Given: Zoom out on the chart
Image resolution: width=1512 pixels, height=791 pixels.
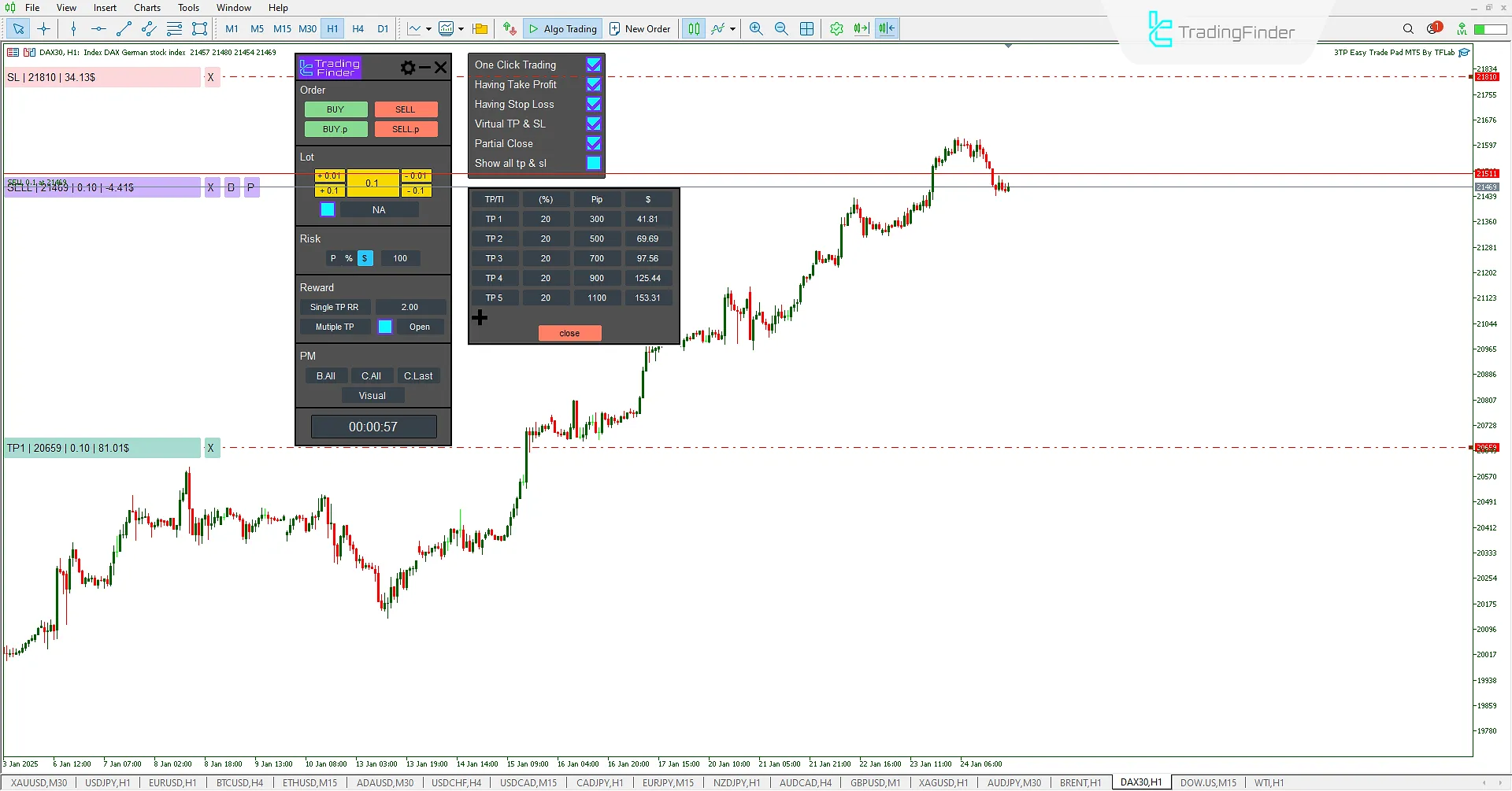Looking at the screenshot, I should tap(780, 28).
